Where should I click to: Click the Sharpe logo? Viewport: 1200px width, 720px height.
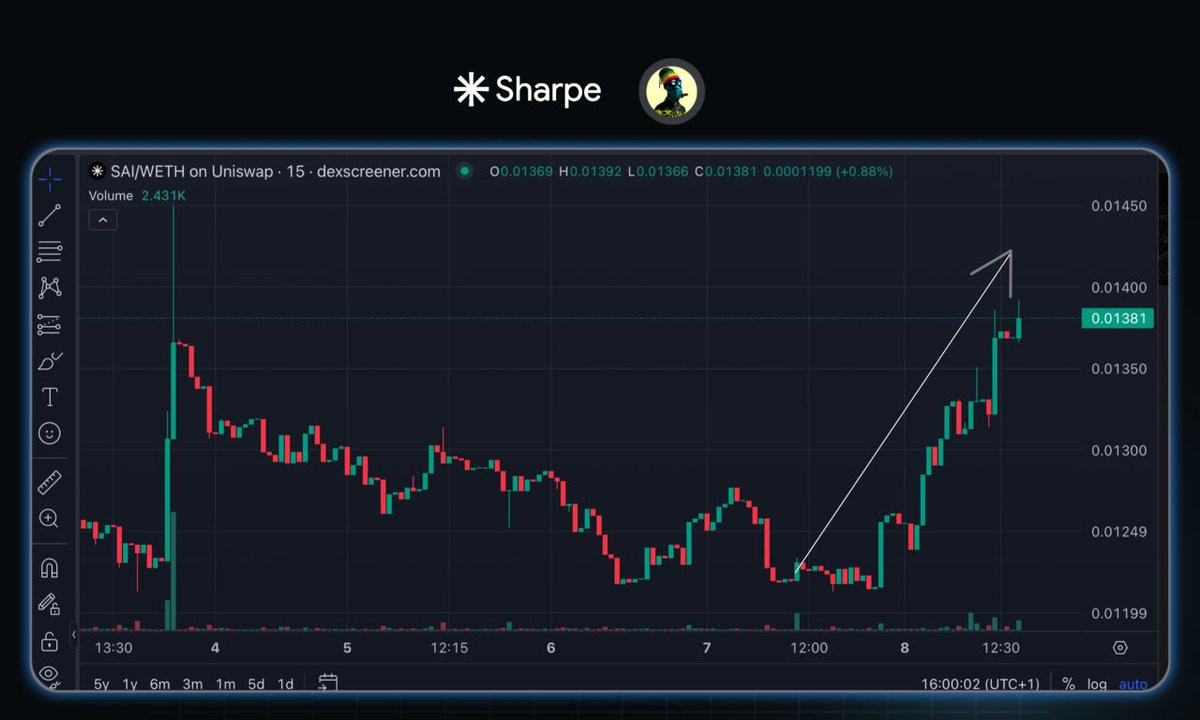click(527, 90)
